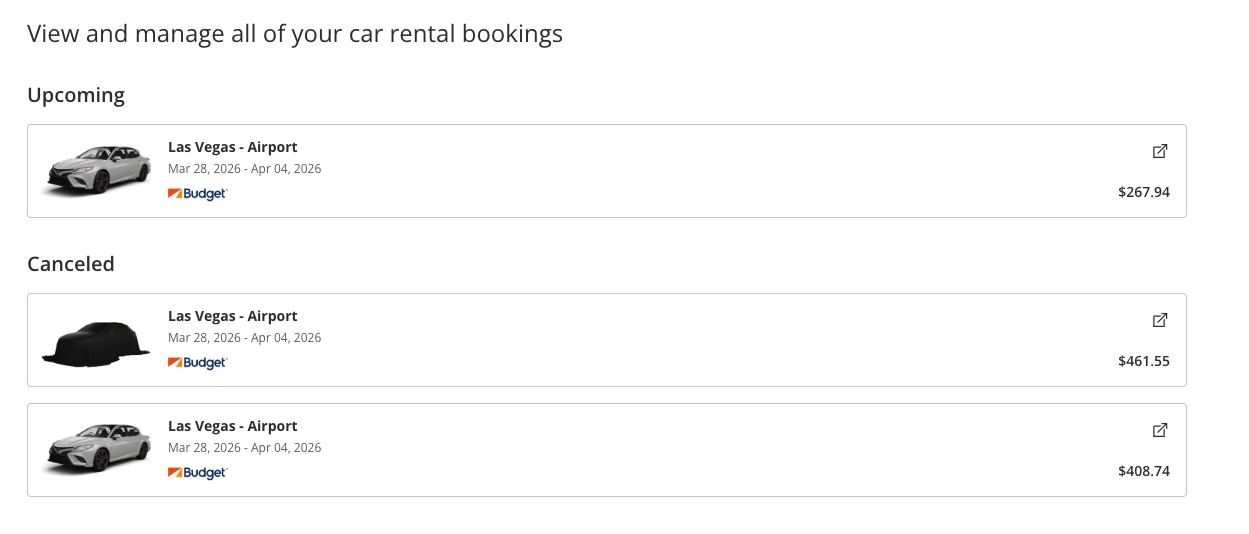
Task: Open Las Vegas - Airport title of $408.74 booking
Action: point(233,426)
